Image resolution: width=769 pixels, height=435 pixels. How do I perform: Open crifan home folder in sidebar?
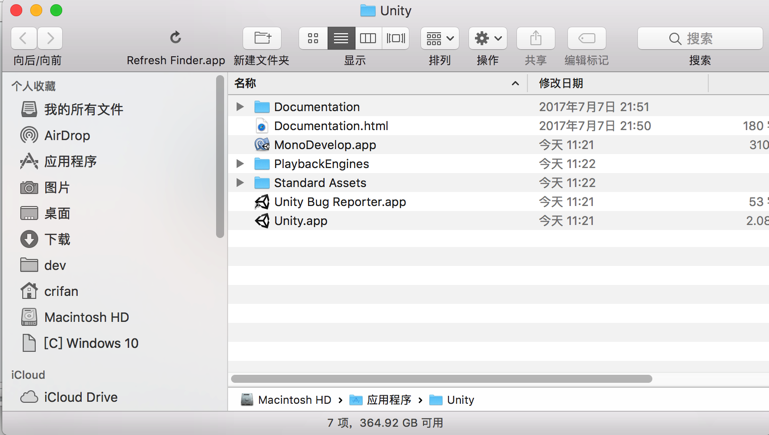click(61, 291)
